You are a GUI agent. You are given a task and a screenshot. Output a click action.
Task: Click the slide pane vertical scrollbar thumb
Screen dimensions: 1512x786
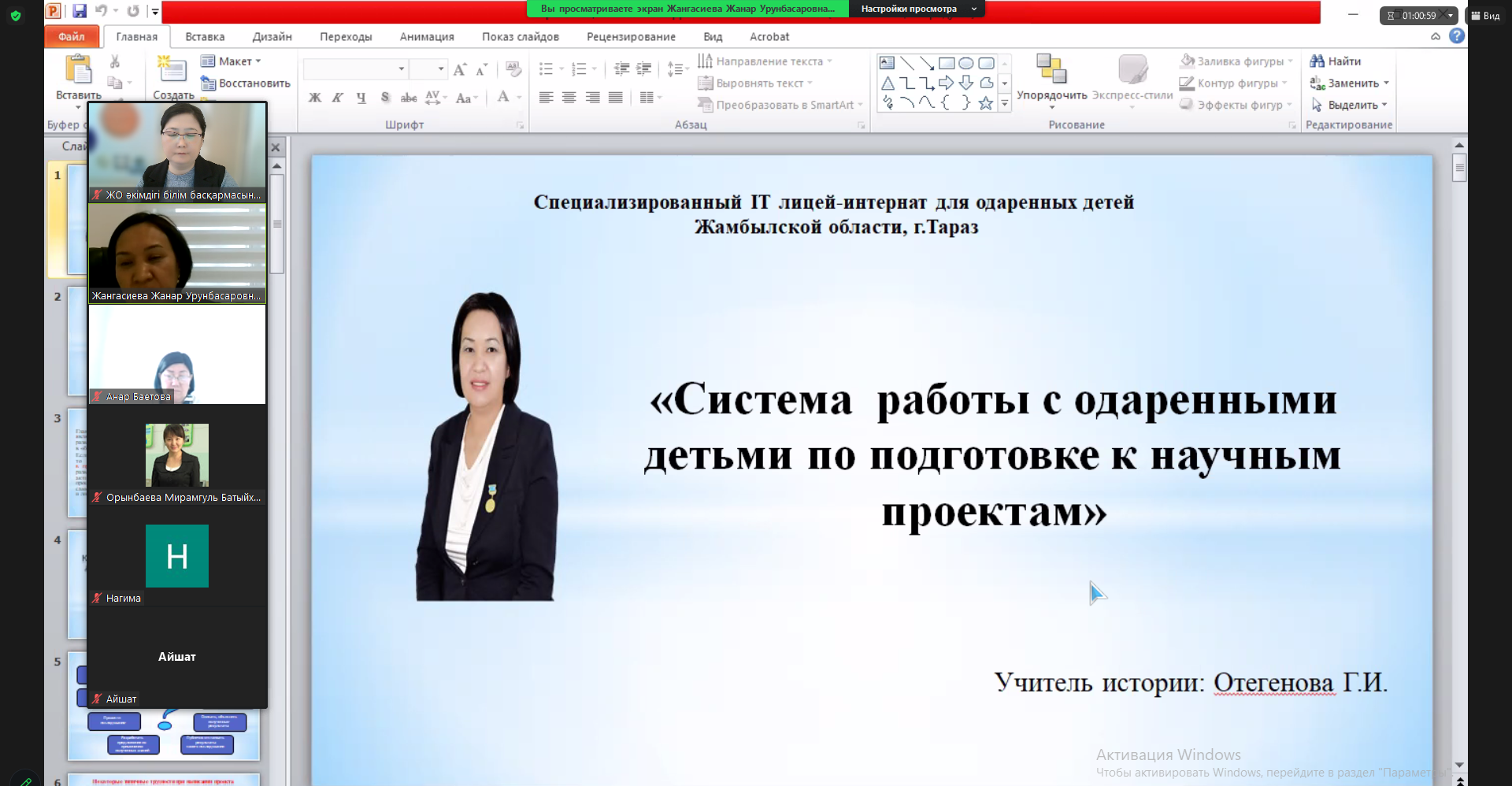[x=1459, y=168]
